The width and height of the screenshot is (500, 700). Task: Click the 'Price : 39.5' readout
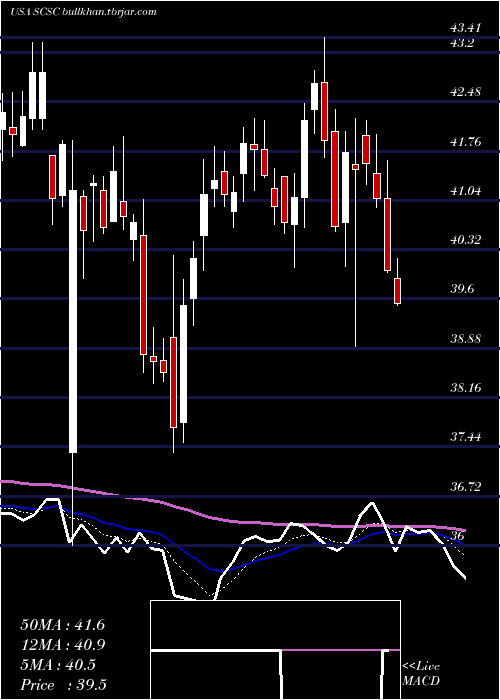click(63, 685)
